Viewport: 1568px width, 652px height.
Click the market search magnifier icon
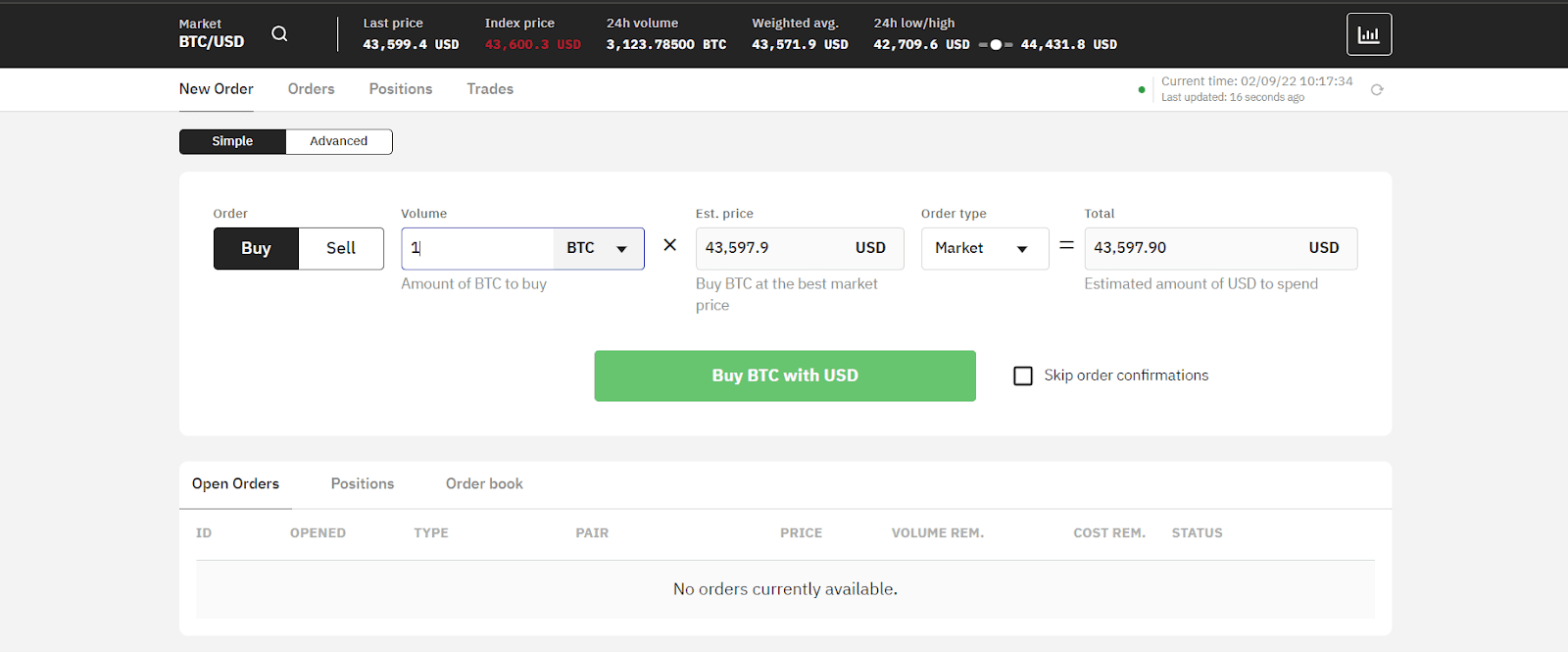[x=279, y=34]
